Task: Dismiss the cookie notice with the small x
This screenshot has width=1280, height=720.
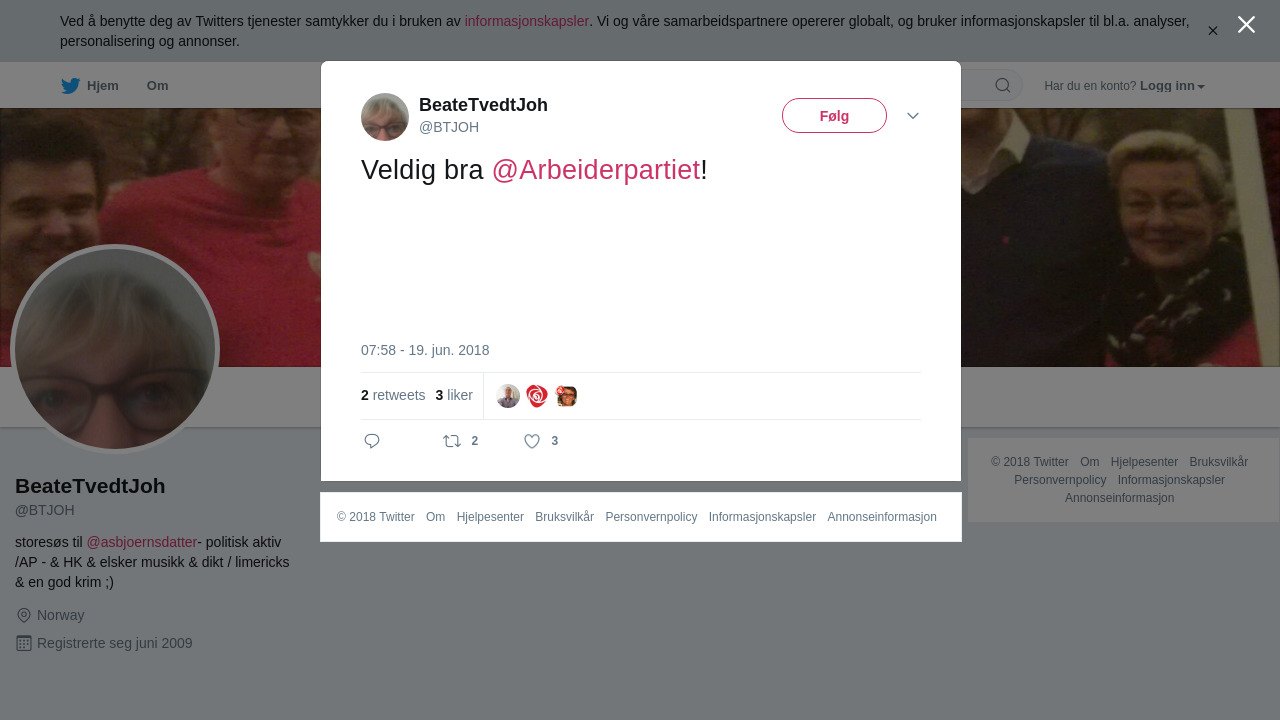Action: coord(1212,31)
